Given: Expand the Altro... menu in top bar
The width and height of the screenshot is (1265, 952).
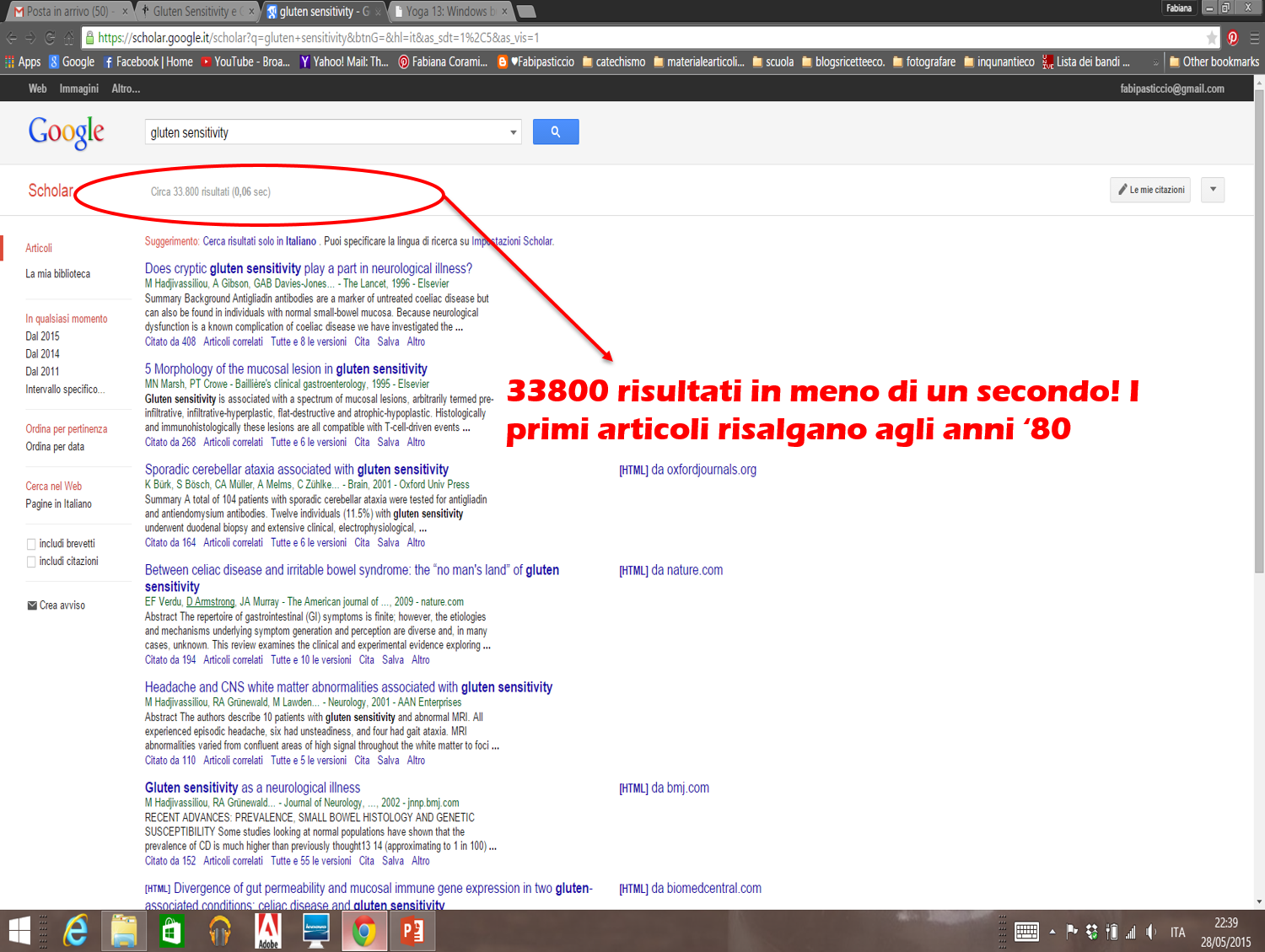Looking at the screenshot, I should click(x=126, y=89).
